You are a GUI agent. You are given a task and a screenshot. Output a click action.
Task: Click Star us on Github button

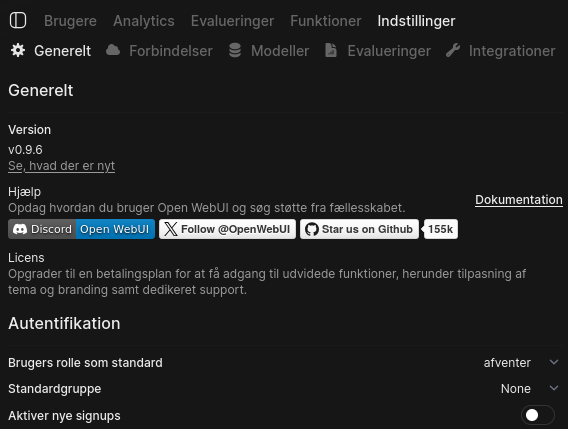(x=359, y=229)
